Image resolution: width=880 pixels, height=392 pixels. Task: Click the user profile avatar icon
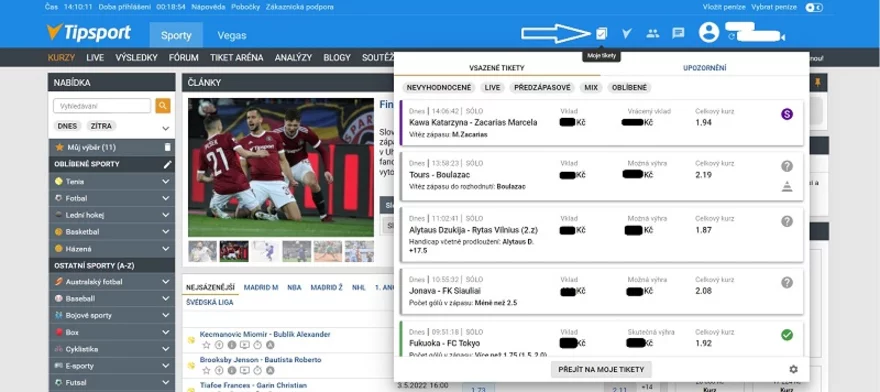pyautogui.click(x=709, y=33)
